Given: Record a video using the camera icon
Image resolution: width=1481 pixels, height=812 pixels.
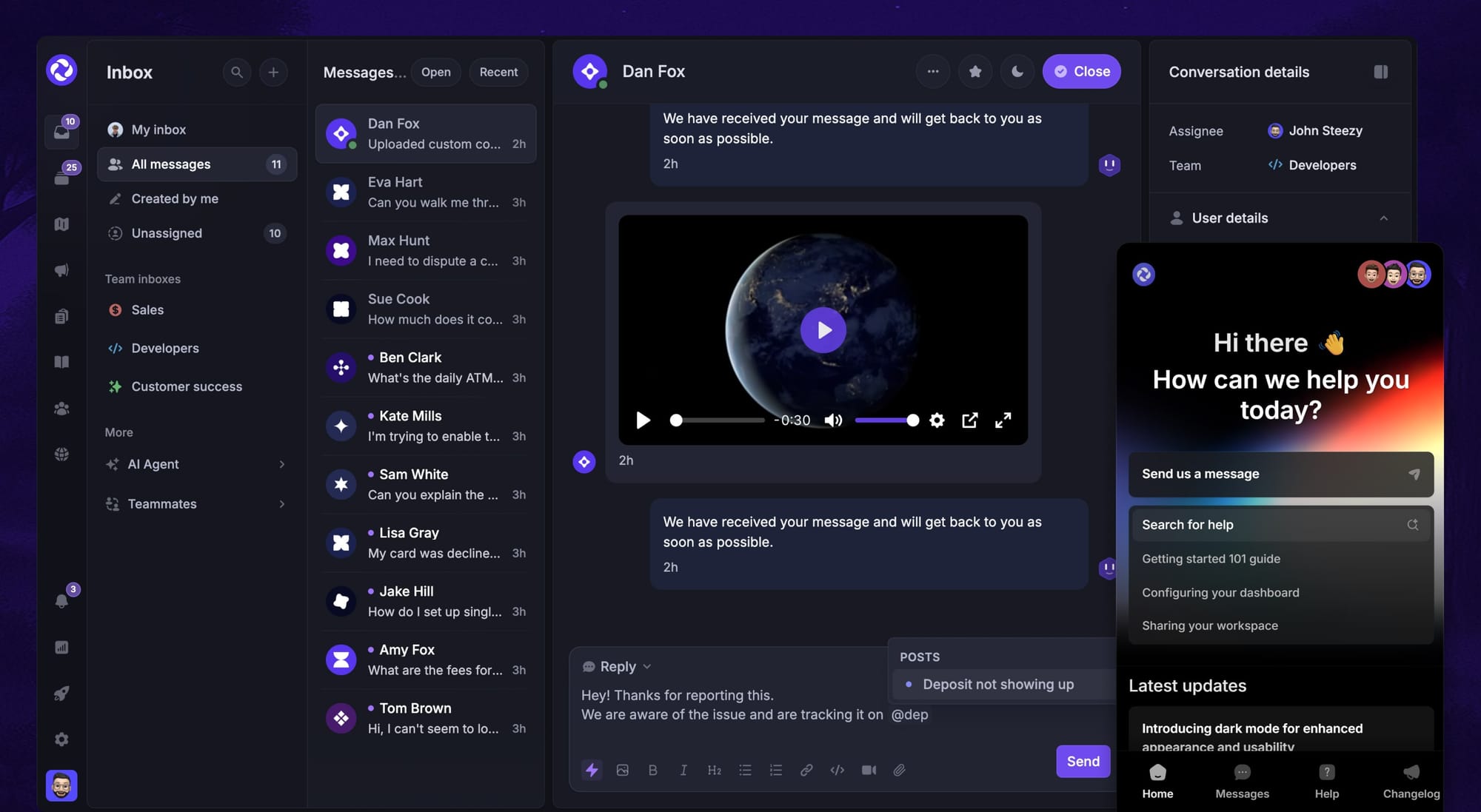Looking at the screenshot, I should [869, 770].
